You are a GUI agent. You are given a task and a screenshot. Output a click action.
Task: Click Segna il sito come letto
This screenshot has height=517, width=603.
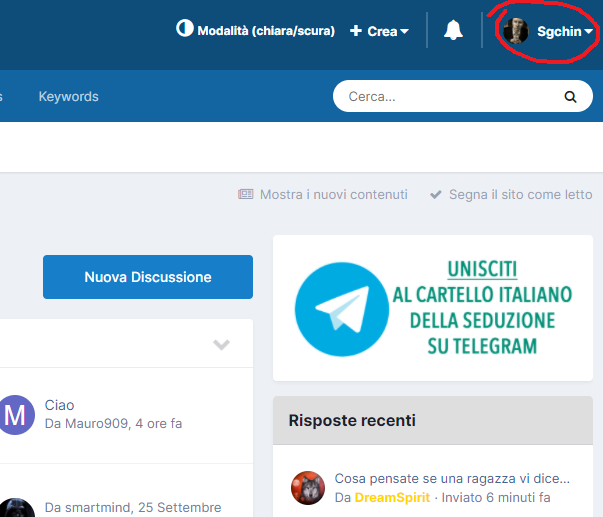coord(520,195)
